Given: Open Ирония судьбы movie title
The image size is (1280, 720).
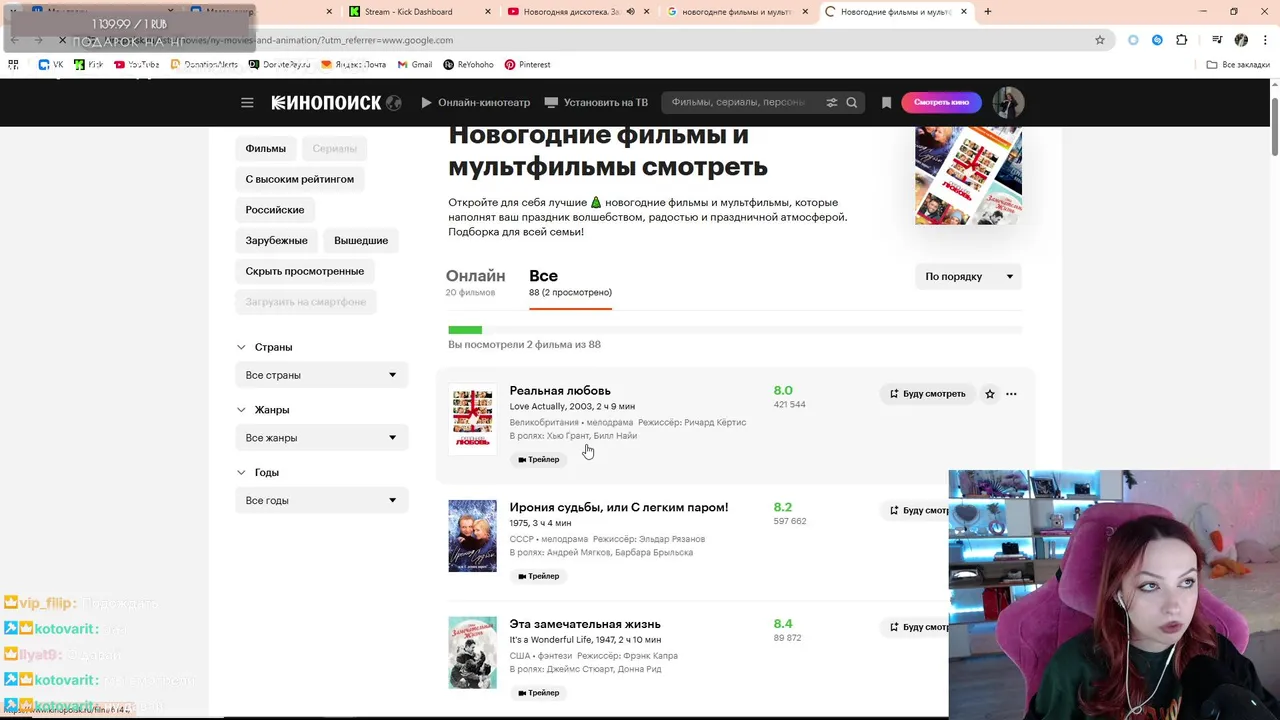Looking at the screenshot, I should [619, 507].
